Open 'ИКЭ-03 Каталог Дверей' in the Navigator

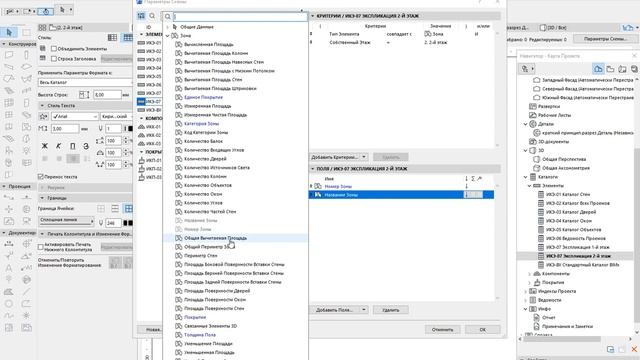click(571, 212)
